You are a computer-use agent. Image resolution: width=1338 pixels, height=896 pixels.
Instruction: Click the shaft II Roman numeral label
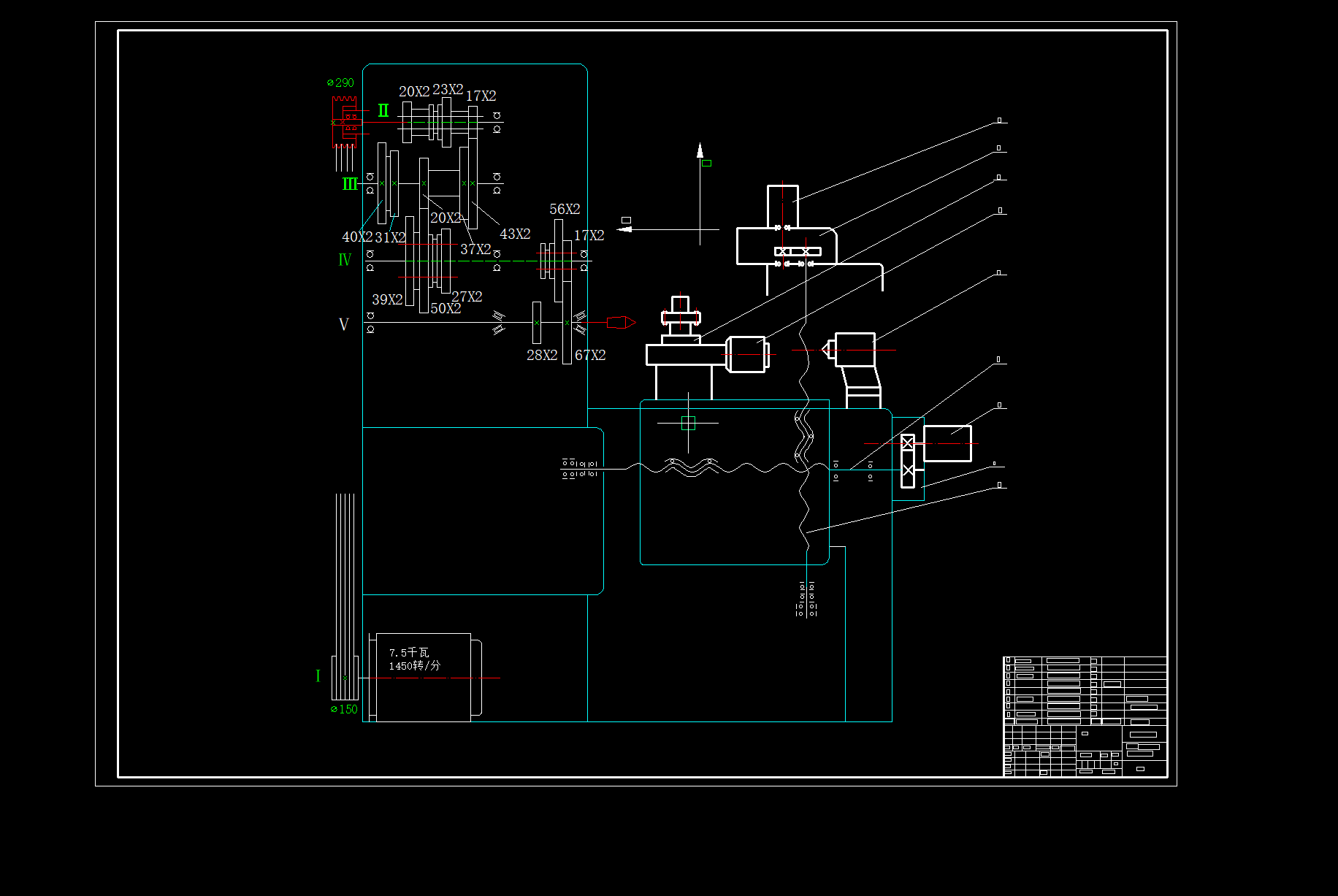(383, 110)
